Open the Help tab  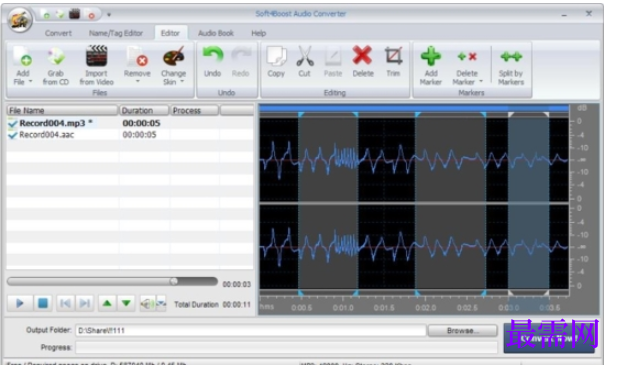[x=259, y=33]
